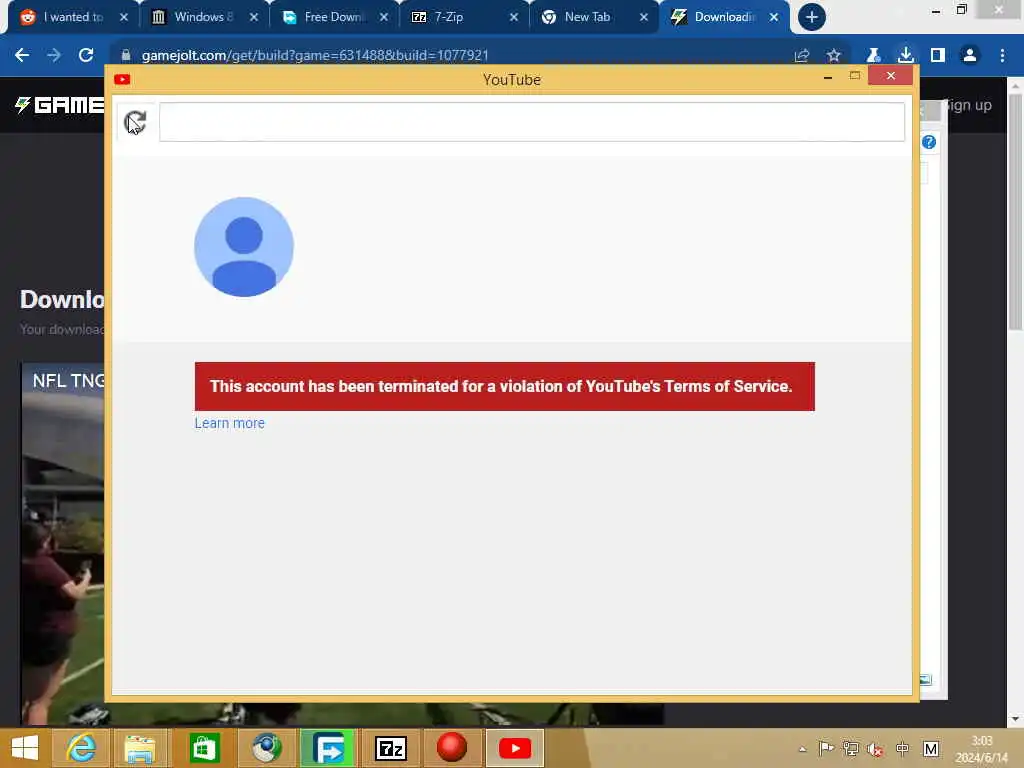Click the taskbar clock and date
1024x768 pixels.
coord(982,749)
